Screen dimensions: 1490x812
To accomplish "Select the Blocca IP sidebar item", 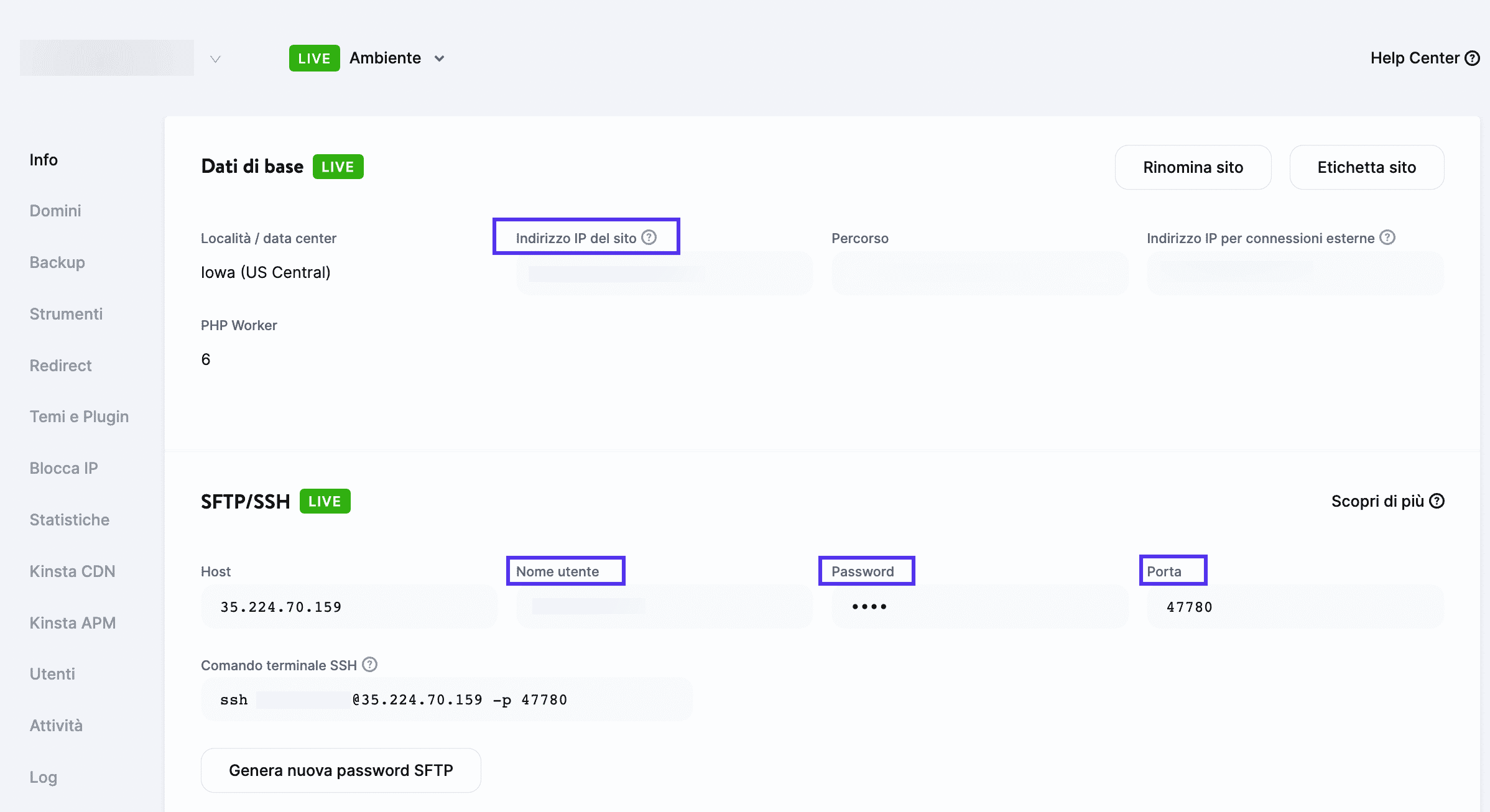I will coord(63,468).
